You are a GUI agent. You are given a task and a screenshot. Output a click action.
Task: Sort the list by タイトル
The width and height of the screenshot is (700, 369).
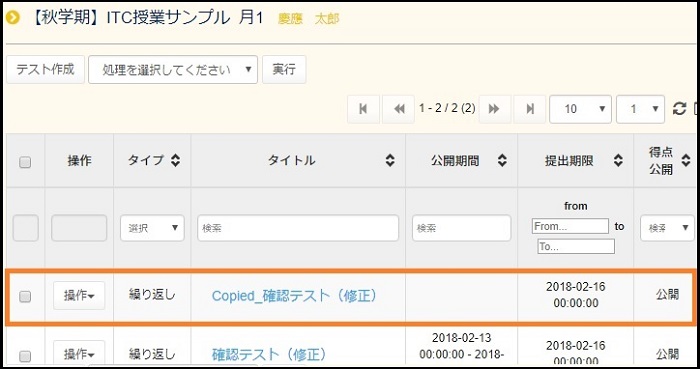390,161
